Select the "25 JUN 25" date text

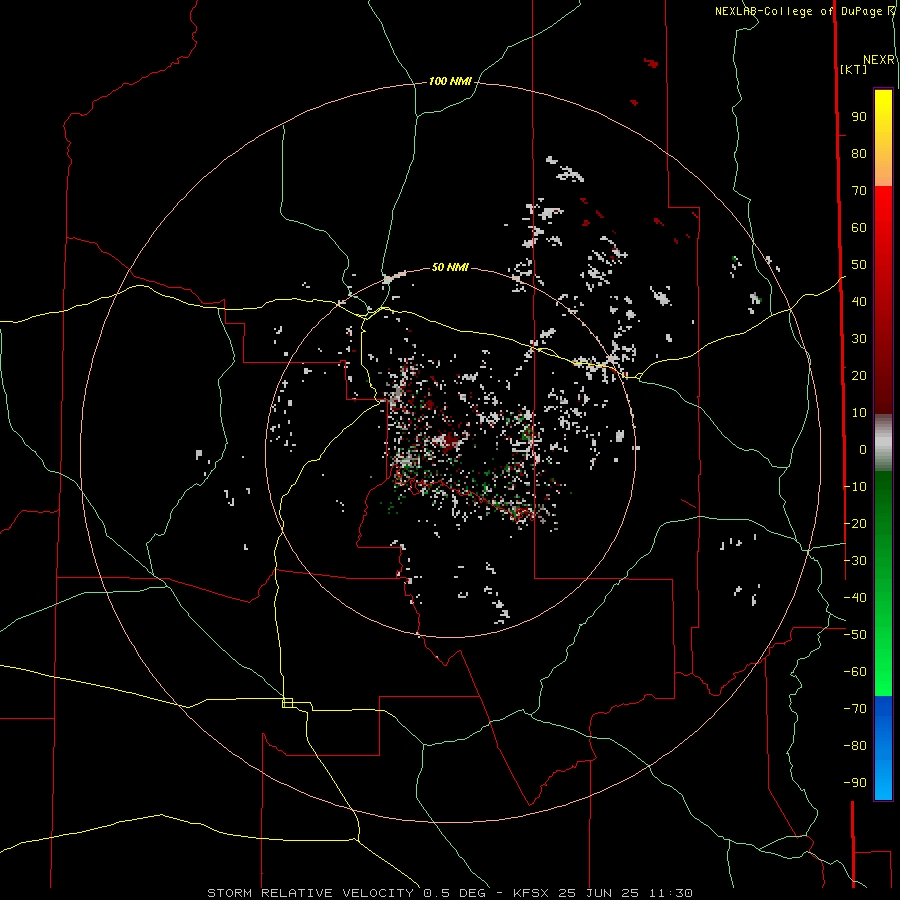[x=599, y=893]
